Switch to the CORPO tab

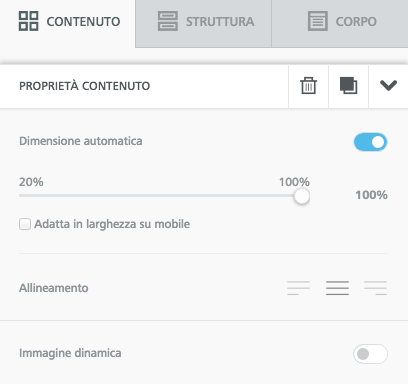340,23
